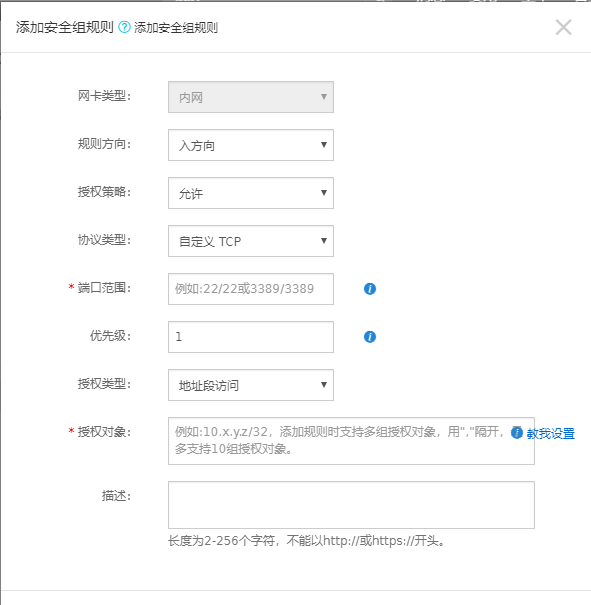Click the 优先级 priority input field
The height and width of the screenshot is (605, 591).
tap(251, 337)
